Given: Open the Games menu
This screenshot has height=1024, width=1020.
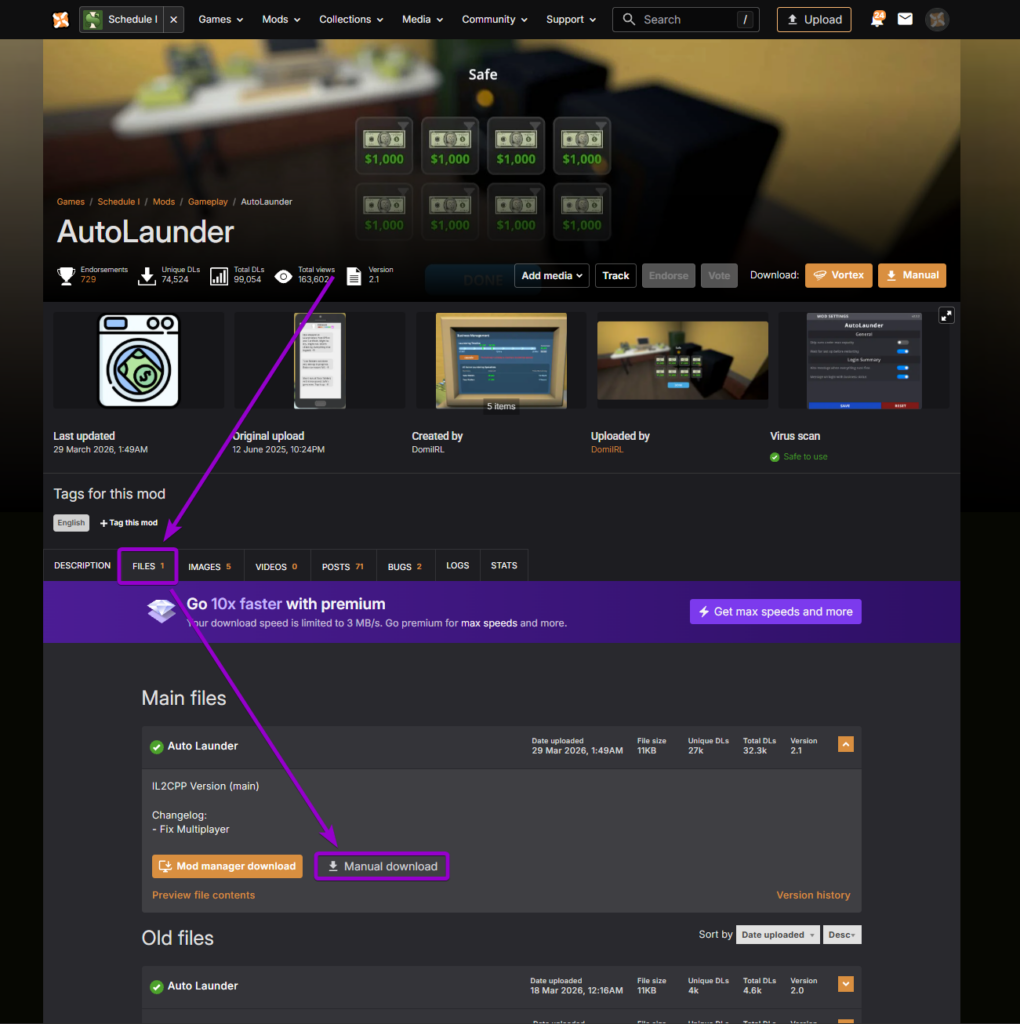Looking at the screenshot, I should (221, 20).
